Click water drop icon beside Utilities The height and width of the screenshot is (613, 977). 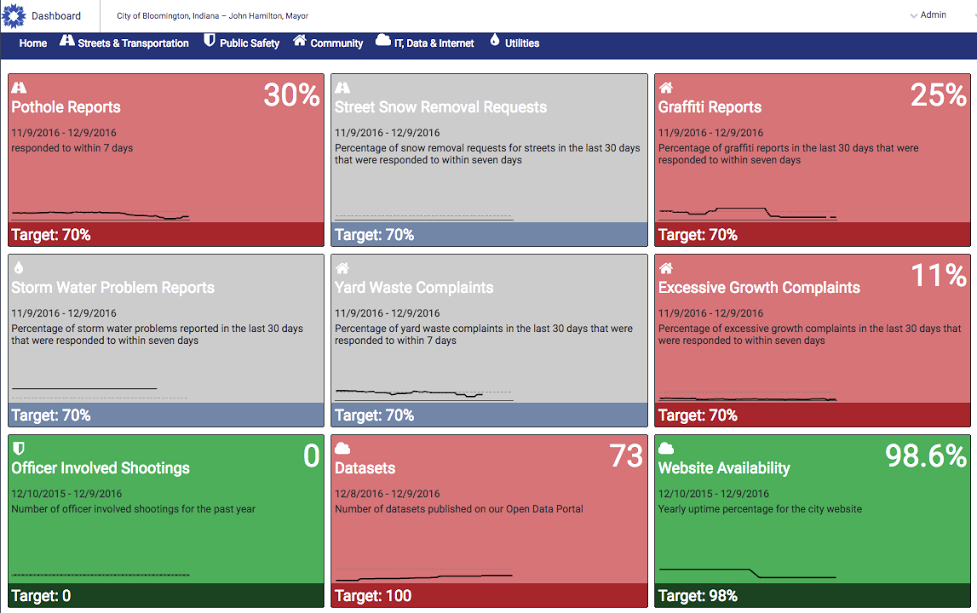point(494,41)
